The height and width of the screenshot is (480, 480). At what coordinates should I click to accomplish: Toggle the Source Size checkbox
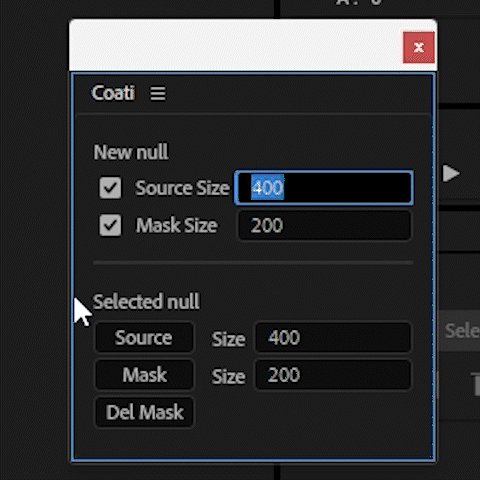click(x=110, y=188)
